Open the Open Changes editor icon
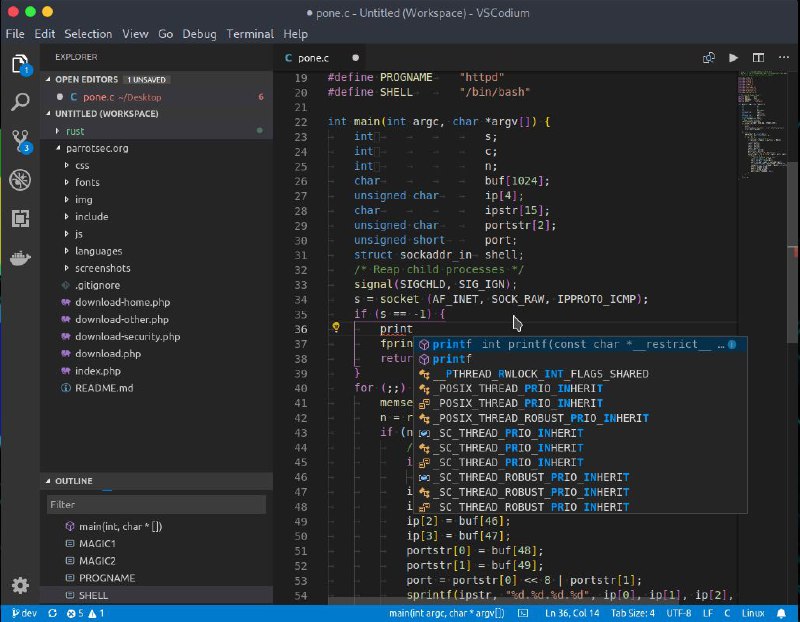The image size is (800, 622). pos(711,58)
